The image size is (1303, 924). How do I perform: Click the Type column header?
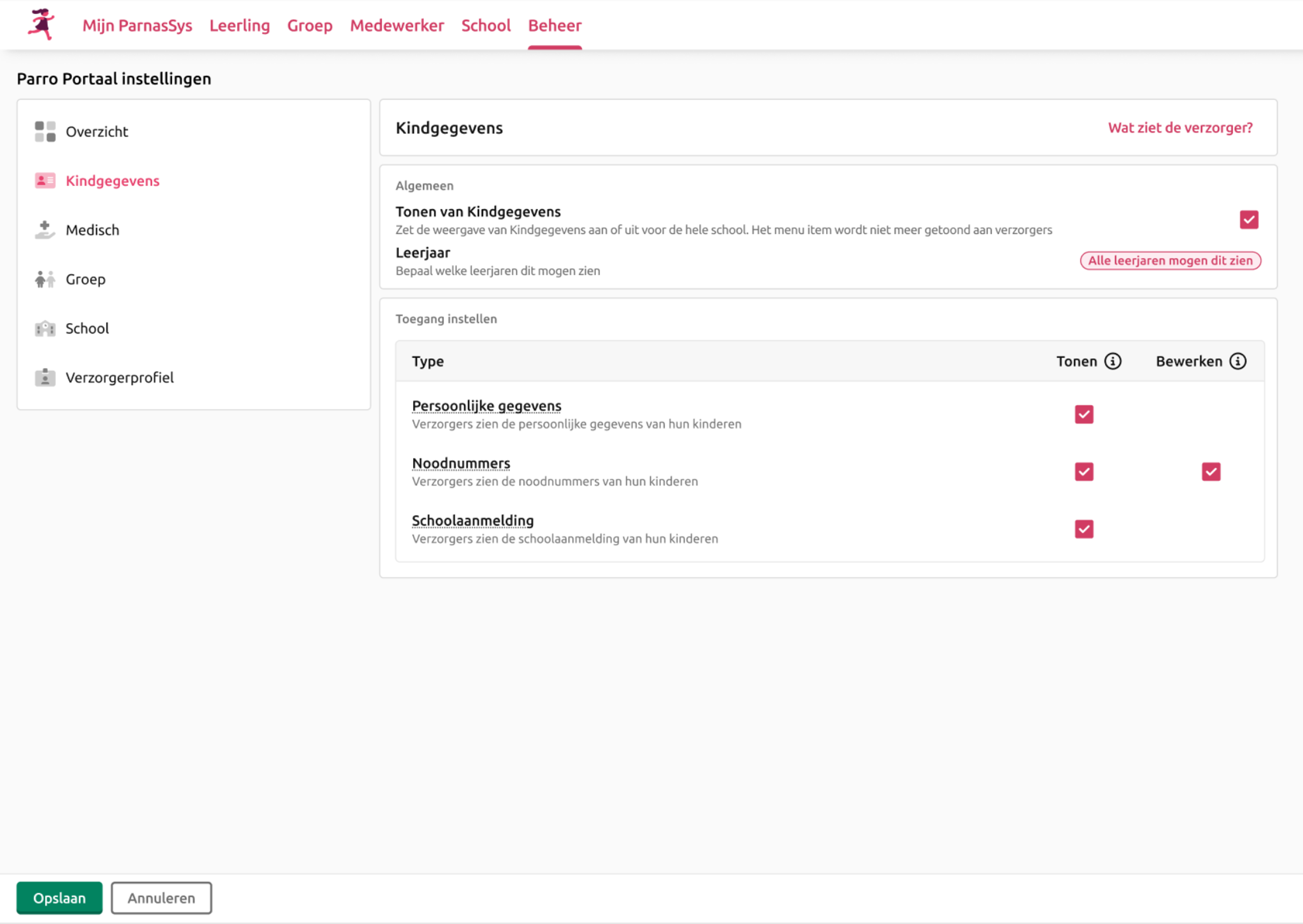[x=428, y=361]
